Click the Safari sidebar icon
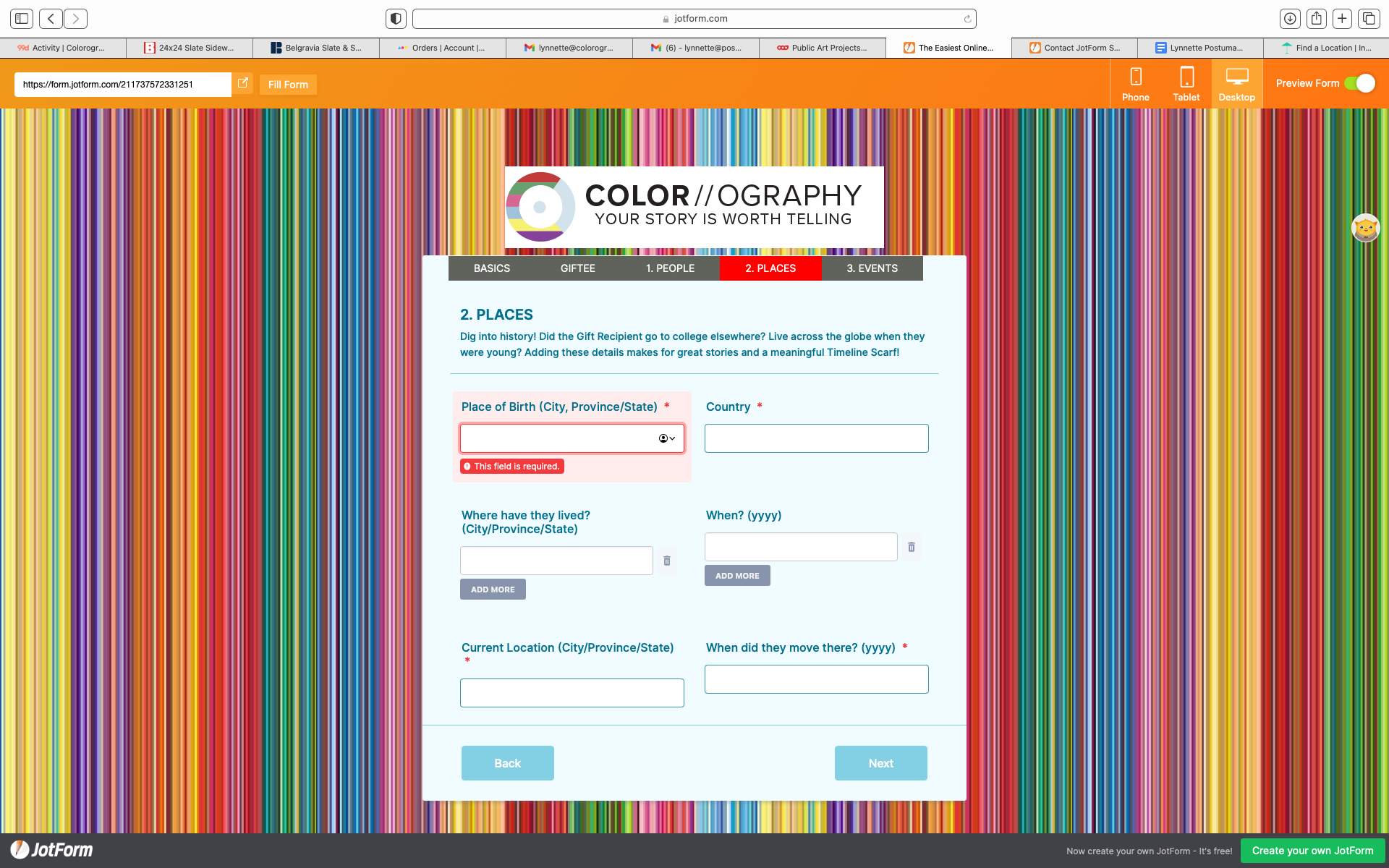Image resolution: width=1389 pixels, height=868 pixels. (22, 19)
